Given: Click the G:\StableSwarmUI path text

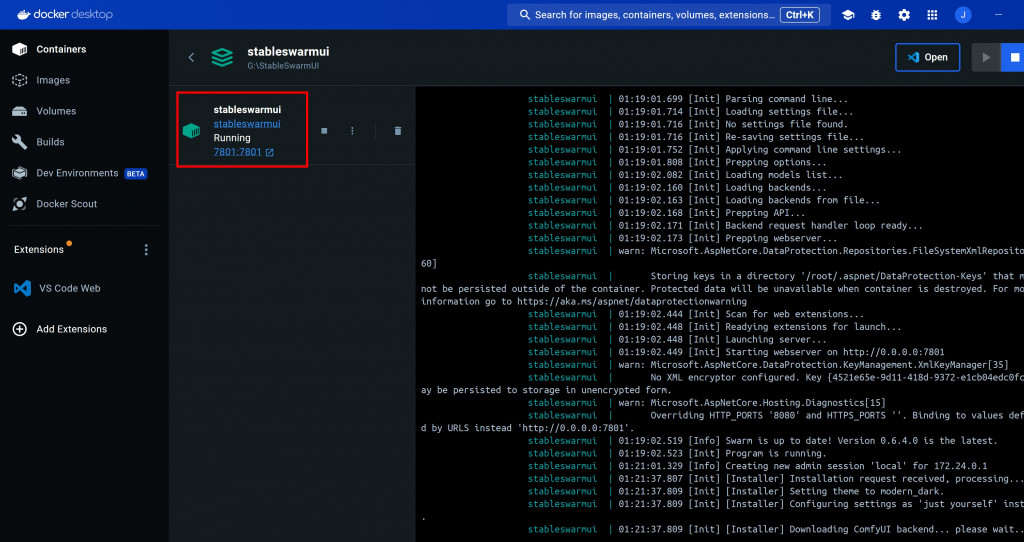Looking at the screenshot, I should coord(283,66).
